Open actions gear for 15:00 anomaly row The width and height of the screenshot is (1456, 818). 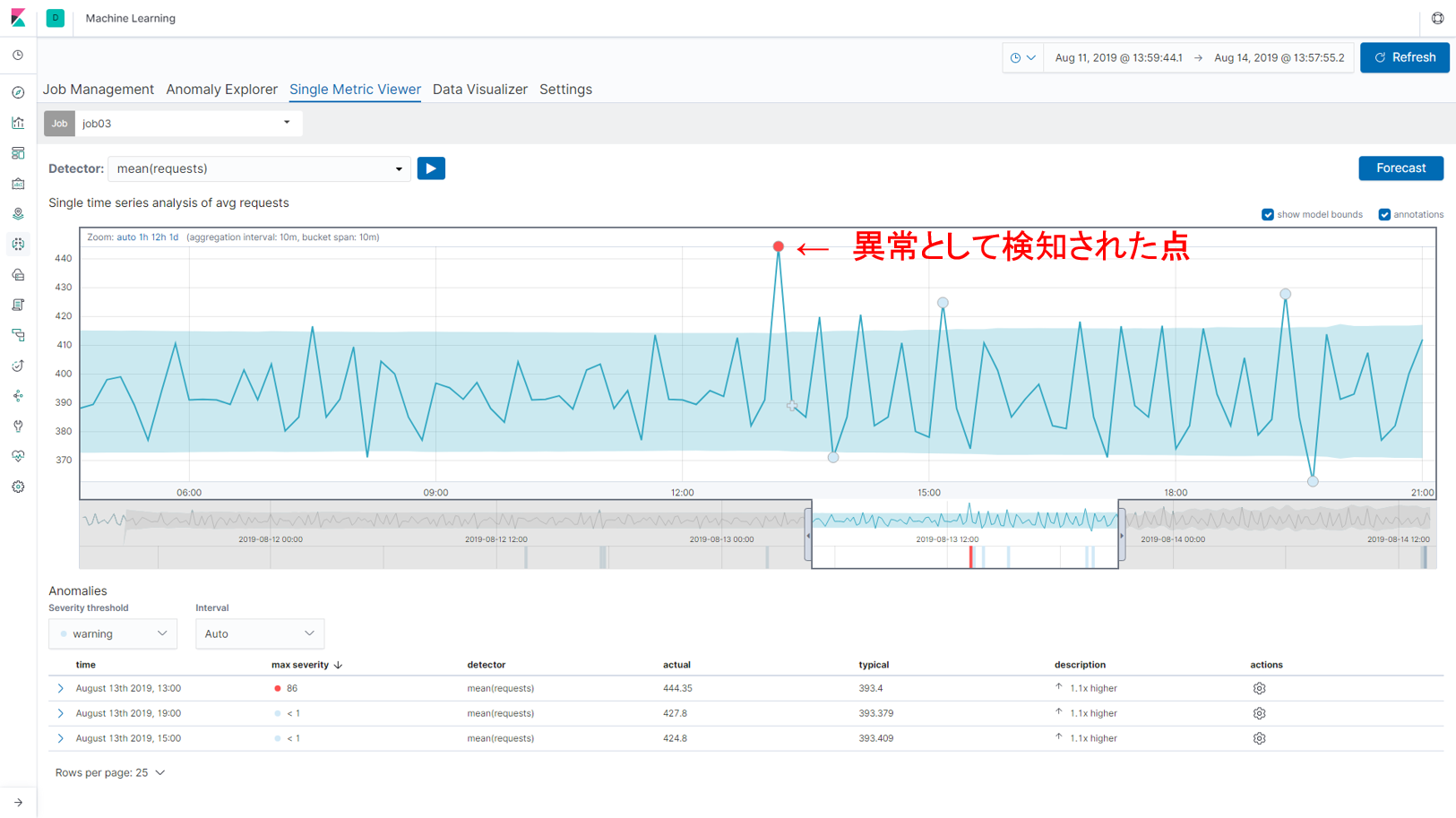click(1259, 738)
